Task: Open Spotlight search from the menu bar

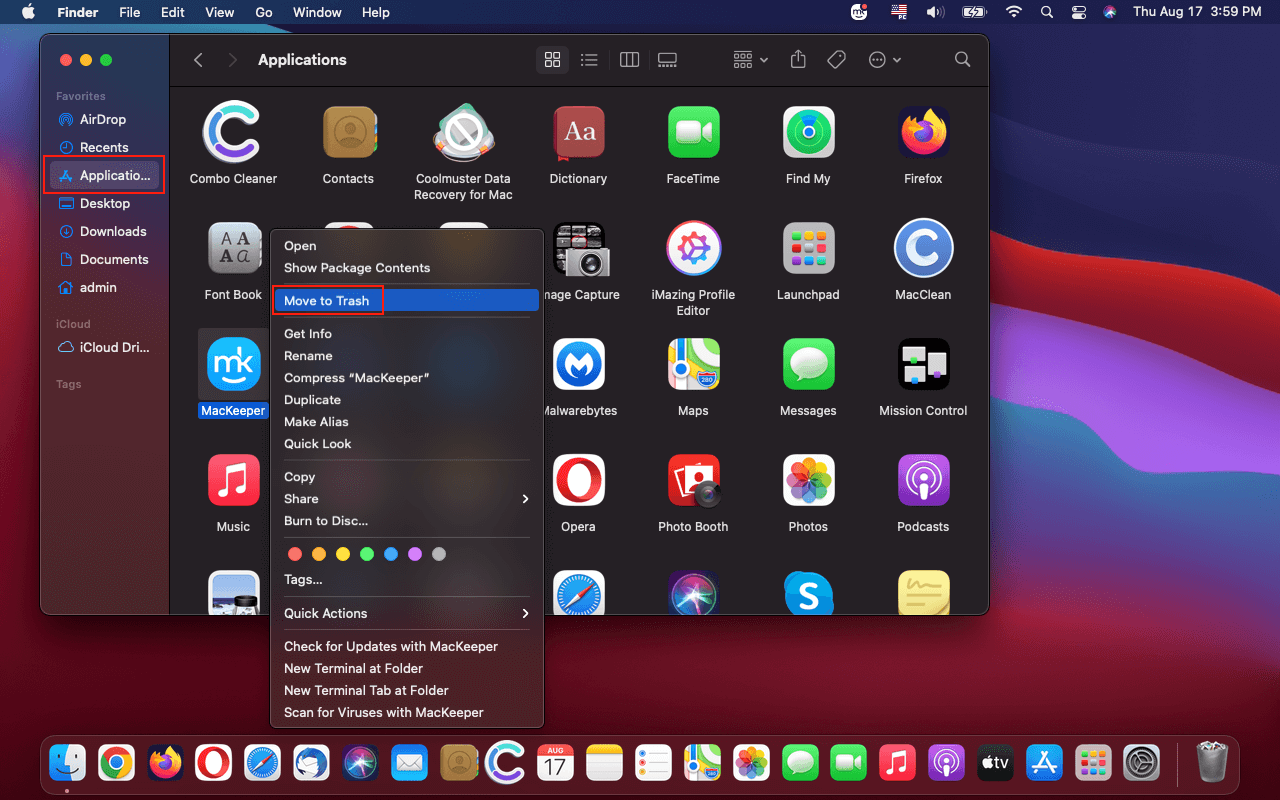Action: pos(1046,12)
